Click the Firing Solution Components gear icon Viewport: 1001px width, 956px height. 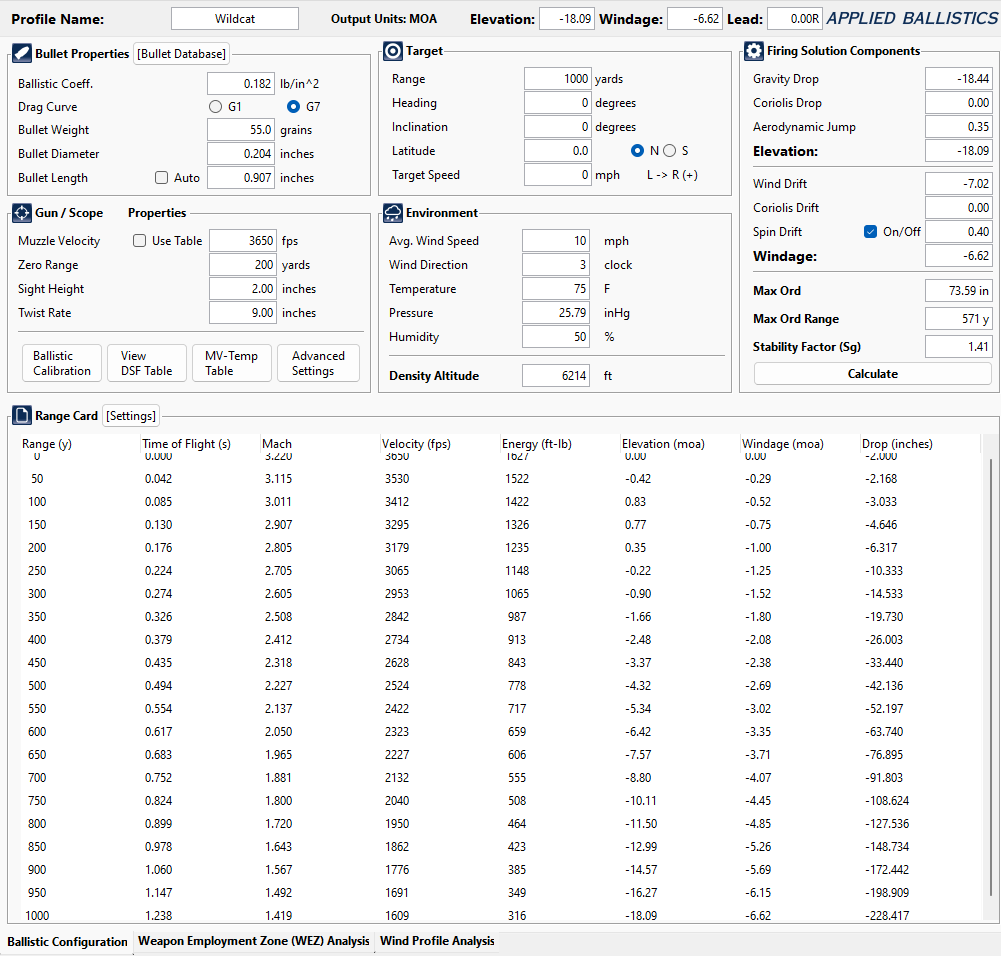click(x=754, y=51)
